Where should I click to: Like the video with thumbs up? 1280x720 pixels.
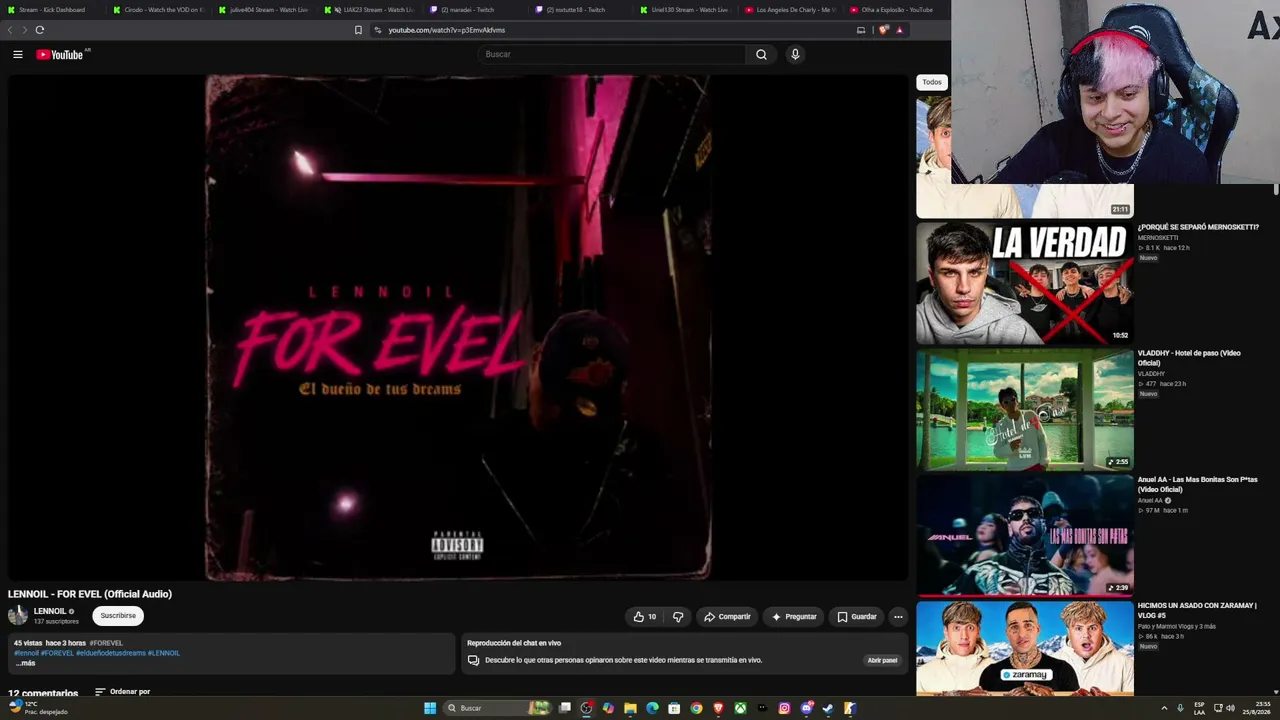pos(645,617)
